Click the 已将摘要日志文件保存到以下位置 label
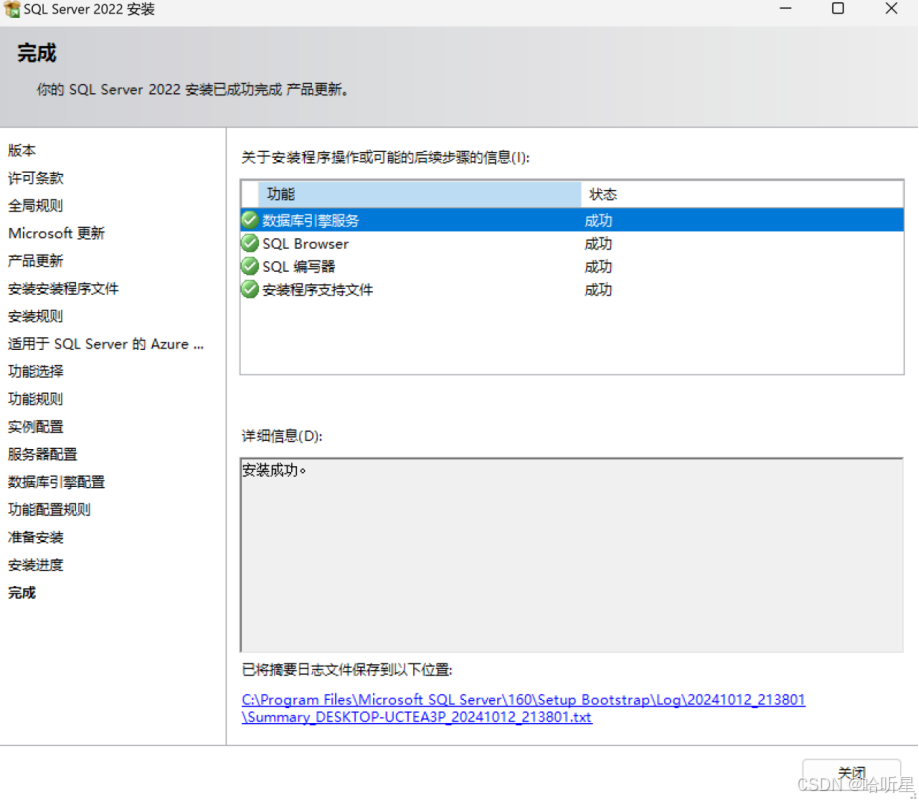The image size is (919, 800). tap(347, 669)
